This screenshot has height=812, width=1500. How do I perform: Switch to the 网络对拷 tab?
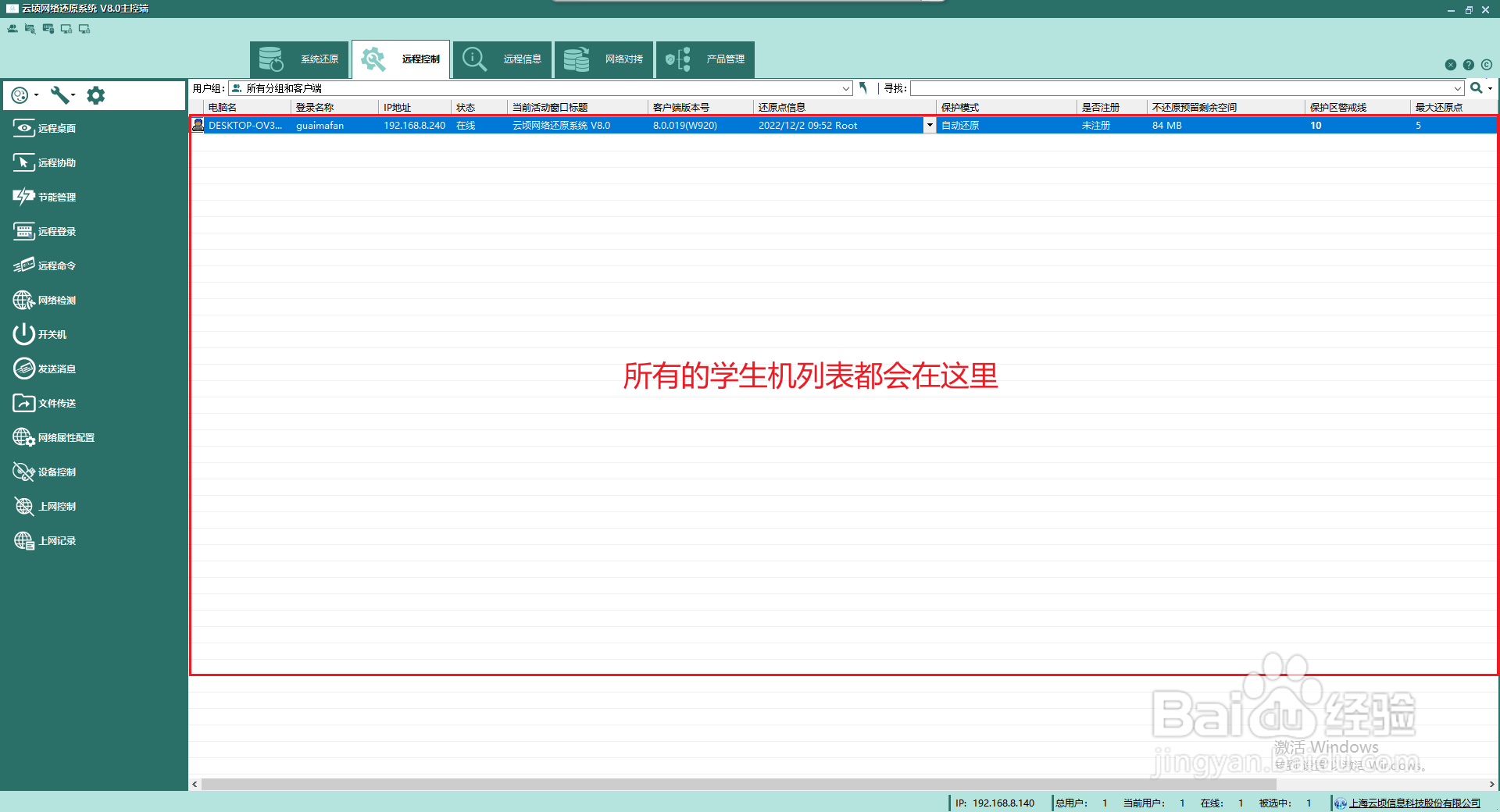click(x=603, y=59)
